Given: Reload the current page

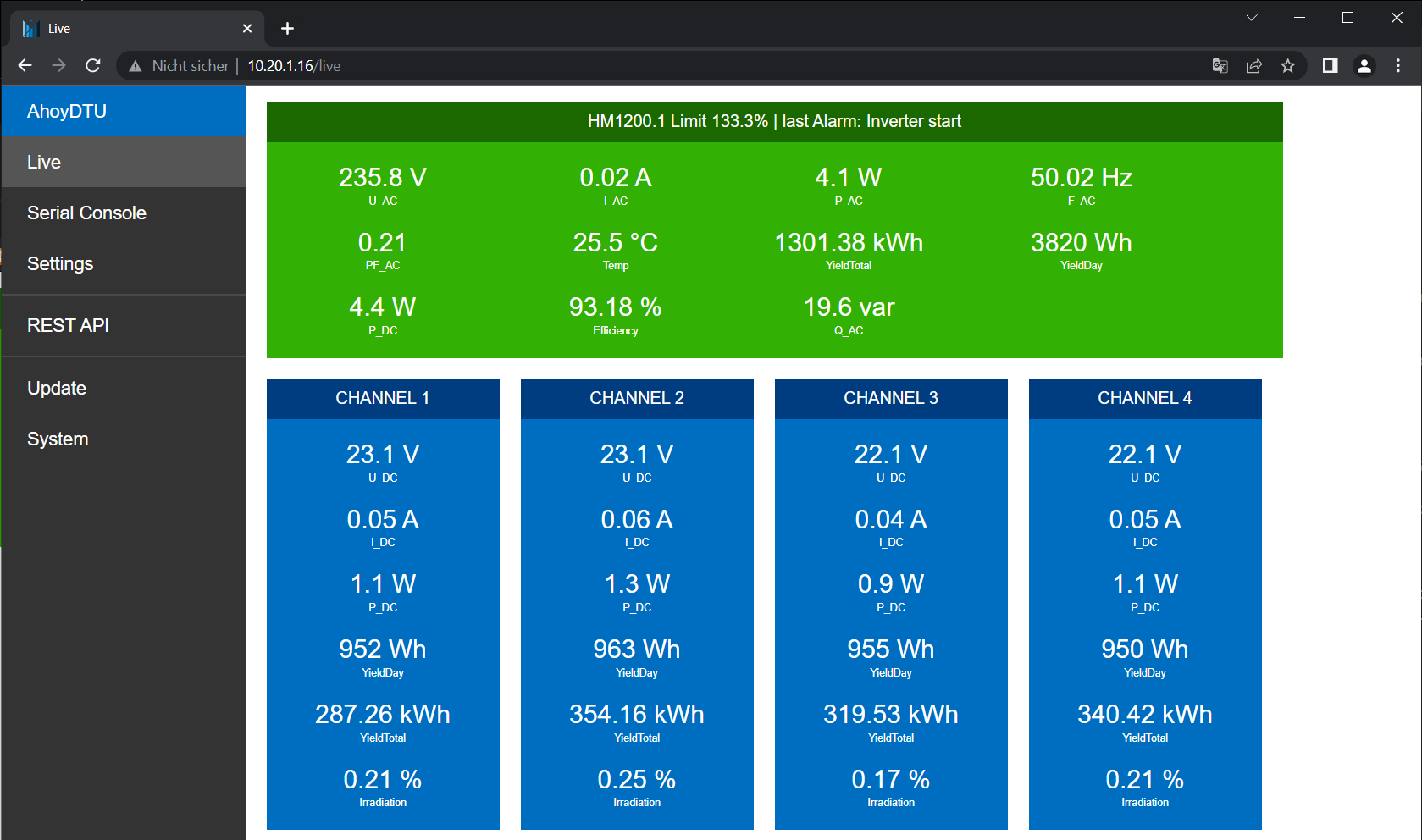Looking at the screenshot, I should pos(93,65).
